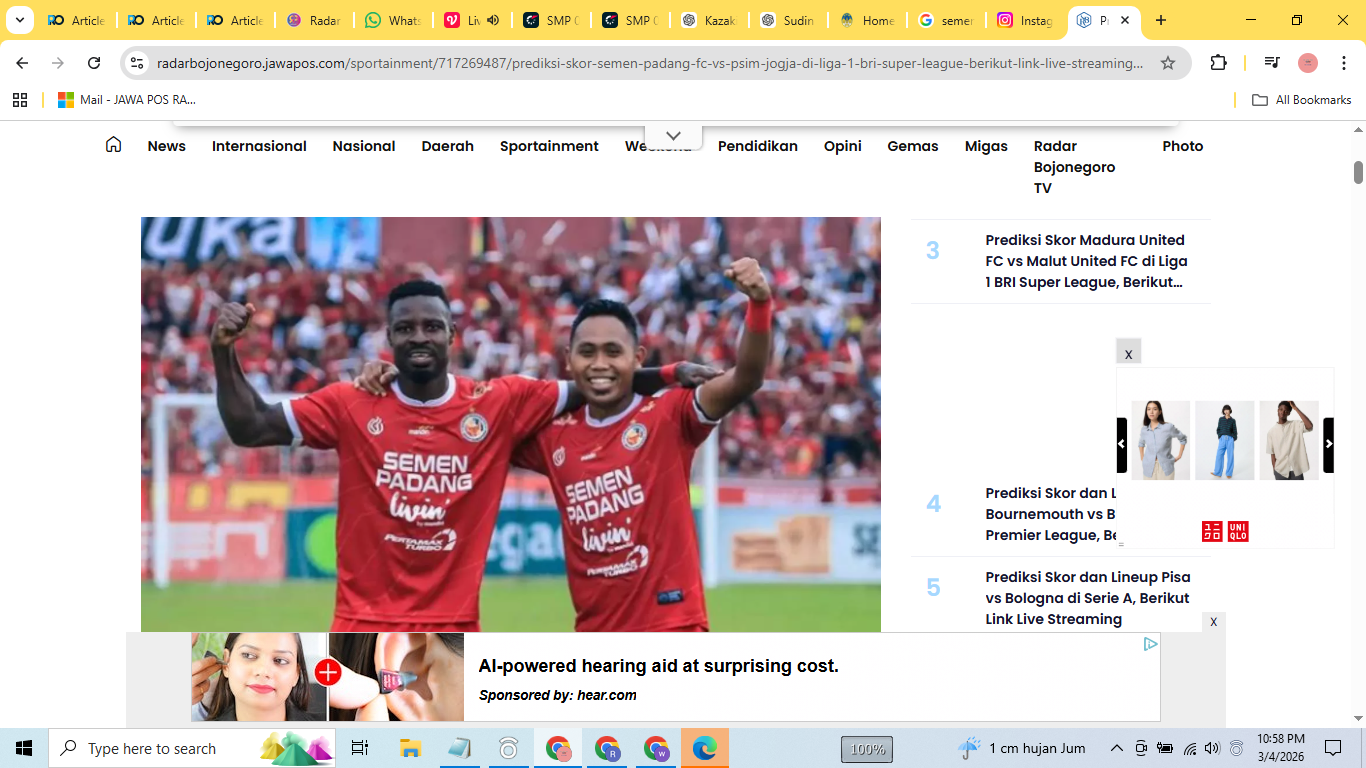Open the weather widget 1 cm hujan
The height and width of the screenshot is (768, 1366).
coord(1022,748)
